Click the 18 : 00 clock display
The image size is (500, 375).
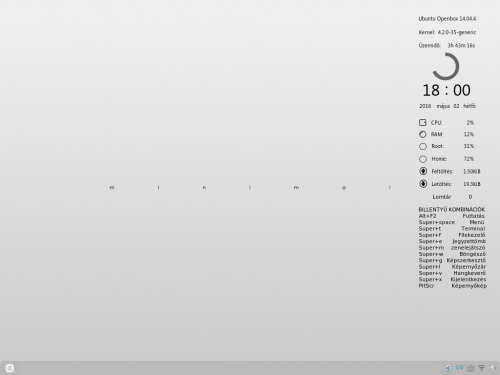tap(446, 90)
